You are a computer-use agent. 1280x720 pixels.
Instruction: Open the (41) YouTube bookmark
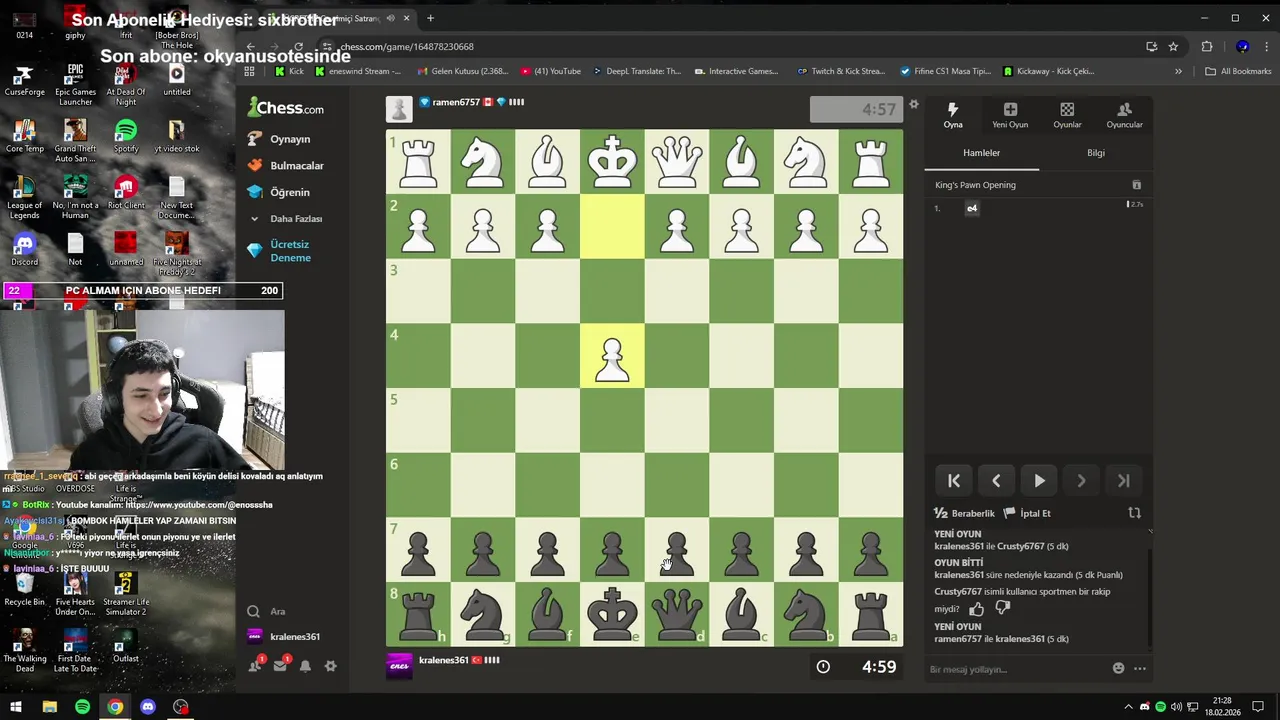click(551, 71)
